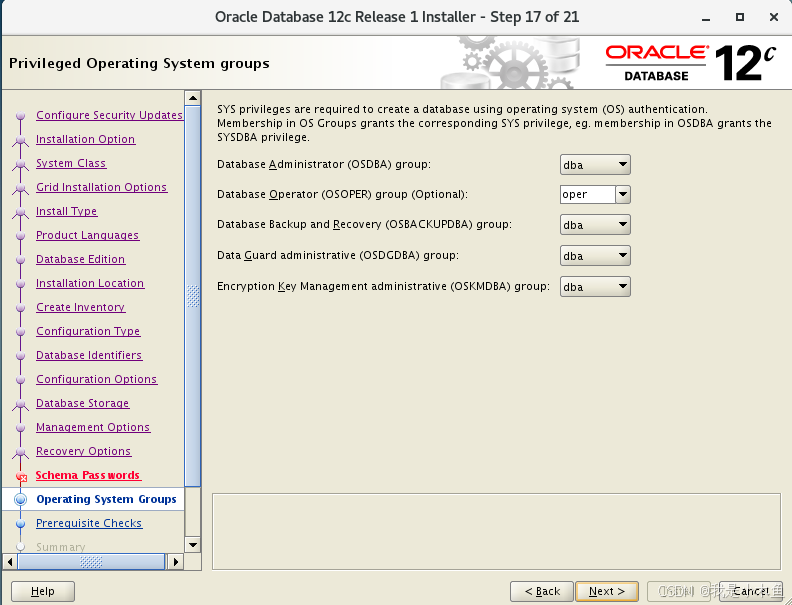Open the Management Options step
This screenshot has width=792, height=605.
coord(93,427)
